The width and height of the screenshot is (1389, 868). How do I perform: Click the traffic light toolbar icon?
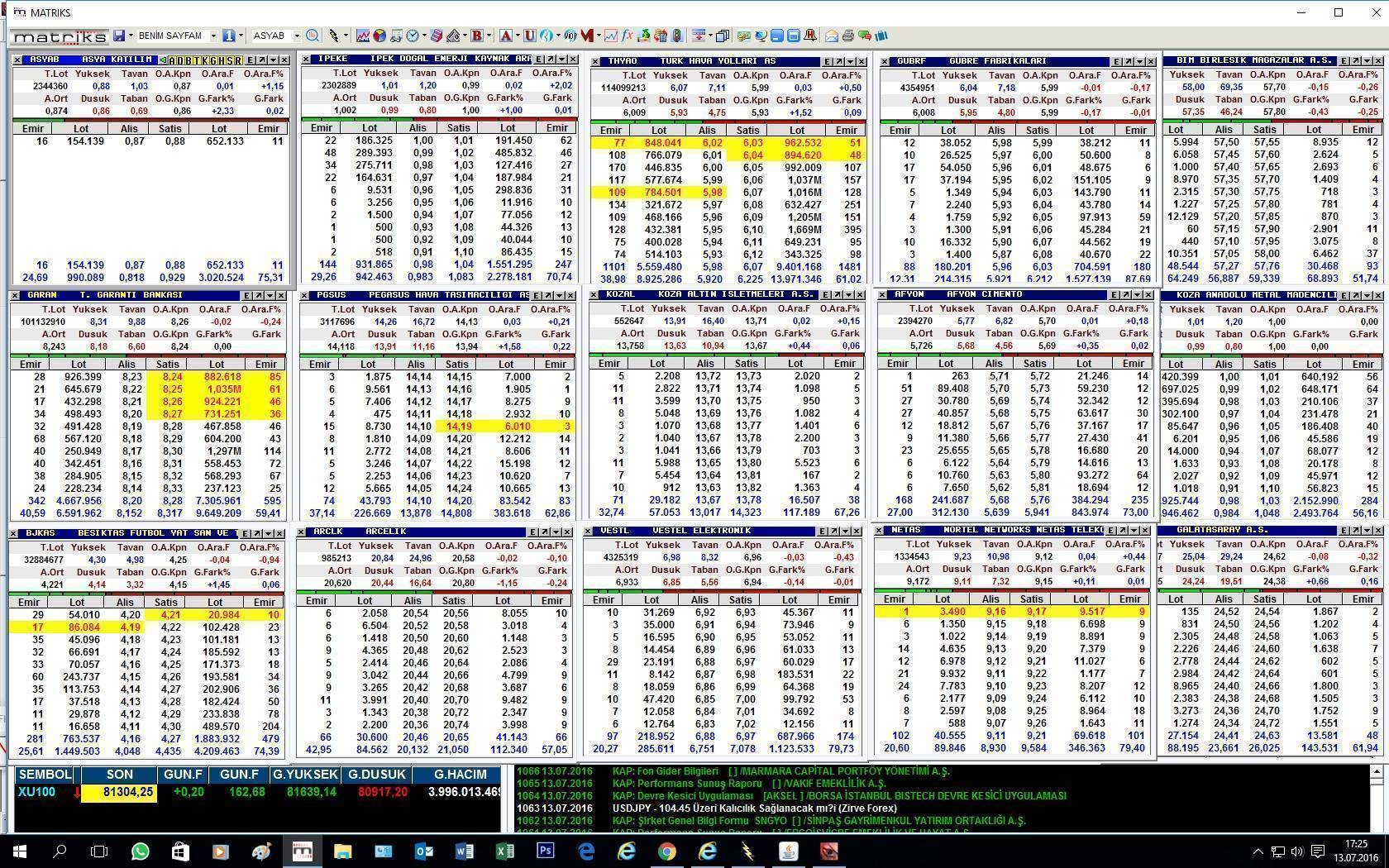[677, 36]
